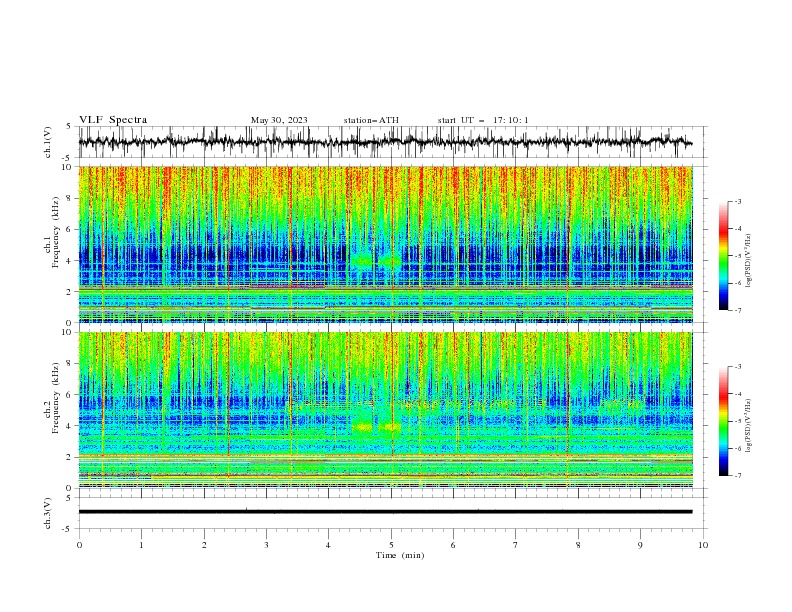
Task: Click the ch.1 frequency tick label "10"
Action: [x=67, y=167]
